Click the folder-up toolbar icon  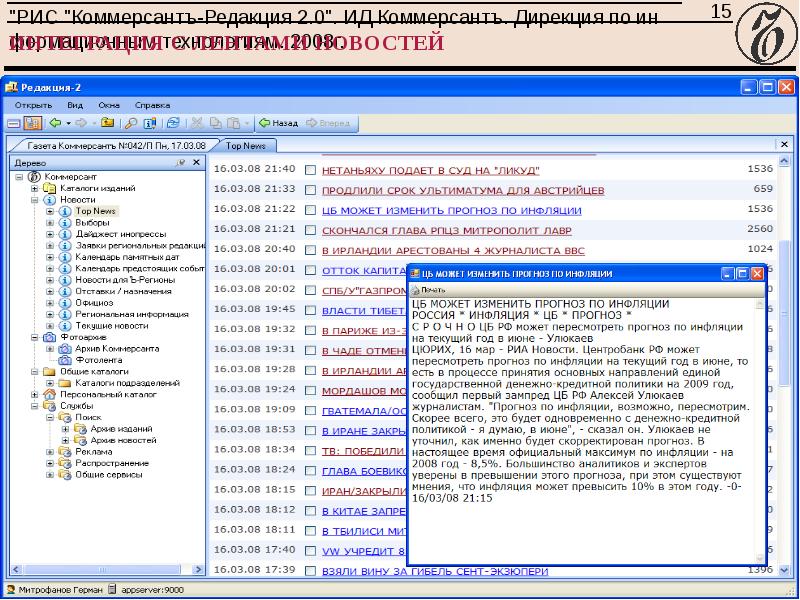click(107, 123)
